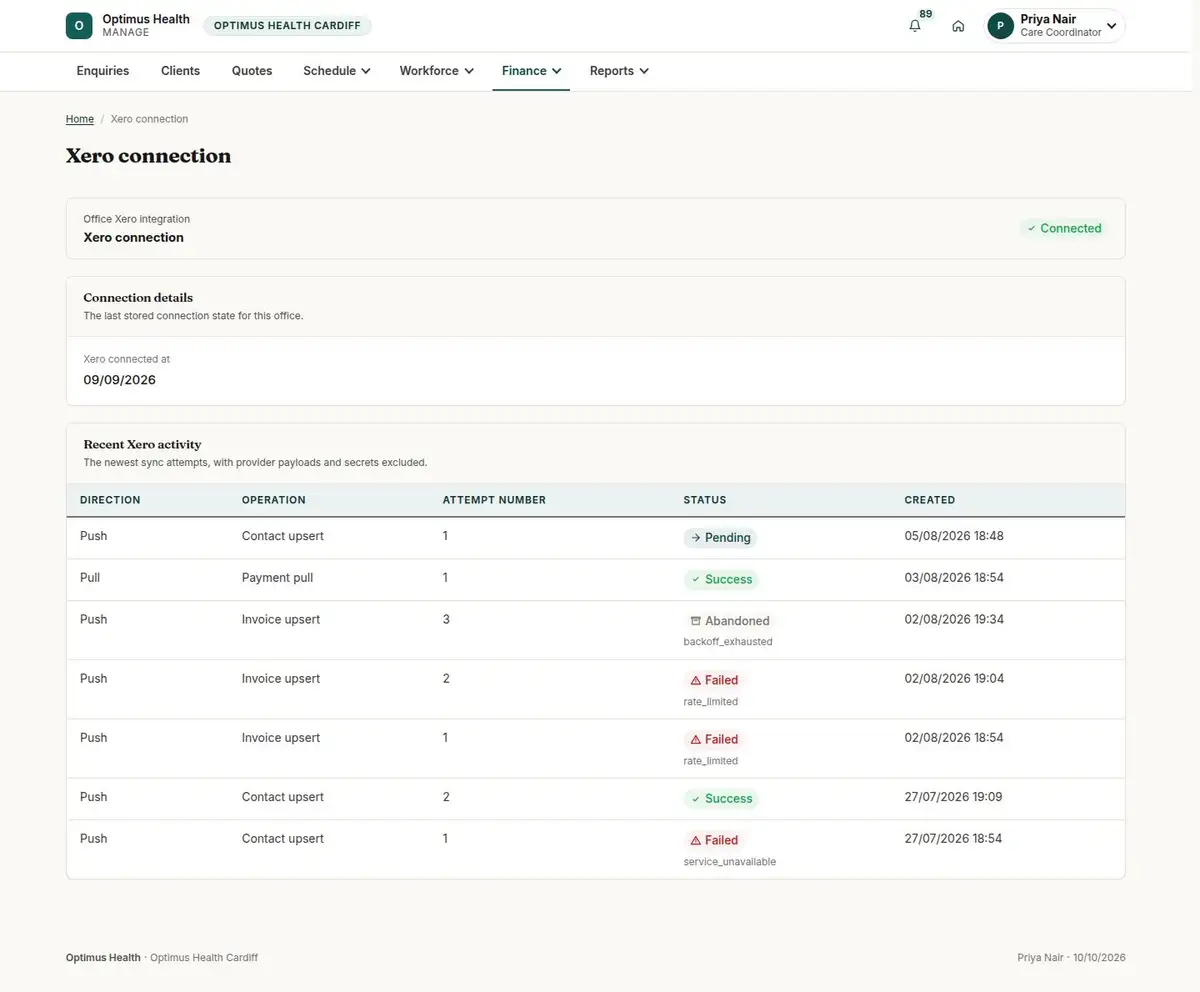Click the Optimus Health Cardiff office badge
The width and height of the screenshot is (1200, 992).
(x=287, y=26)
